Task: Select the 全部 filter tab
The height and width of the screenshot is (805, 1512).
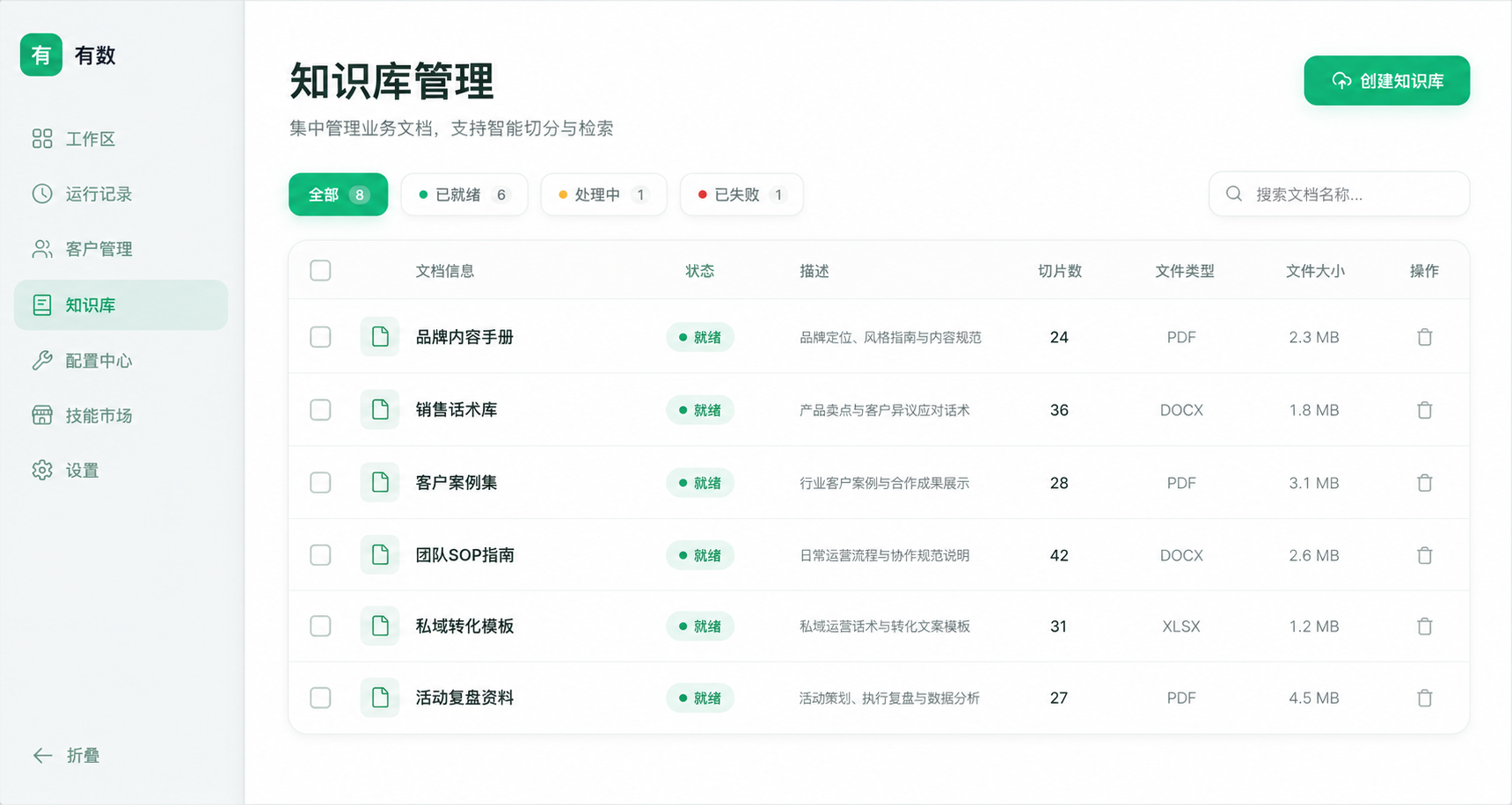Action: click(338, 194)
